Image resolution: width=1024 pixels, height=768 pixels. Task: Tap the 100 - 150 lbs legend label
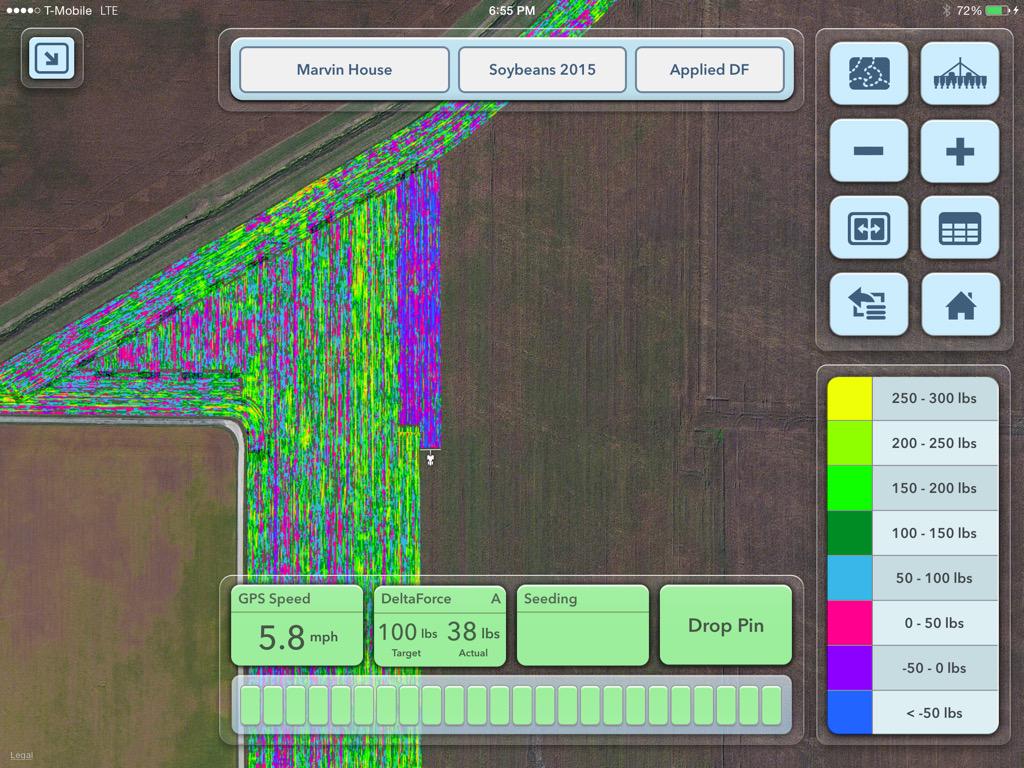[934, 533]
